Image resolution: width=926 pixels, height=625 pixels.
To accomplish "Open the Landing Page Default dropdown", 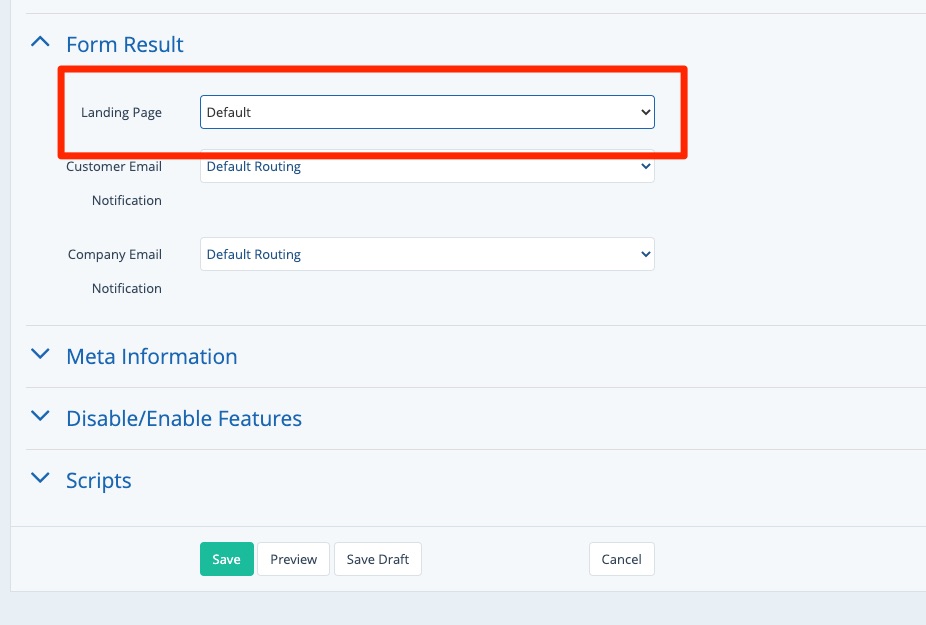I will (426, 113).
